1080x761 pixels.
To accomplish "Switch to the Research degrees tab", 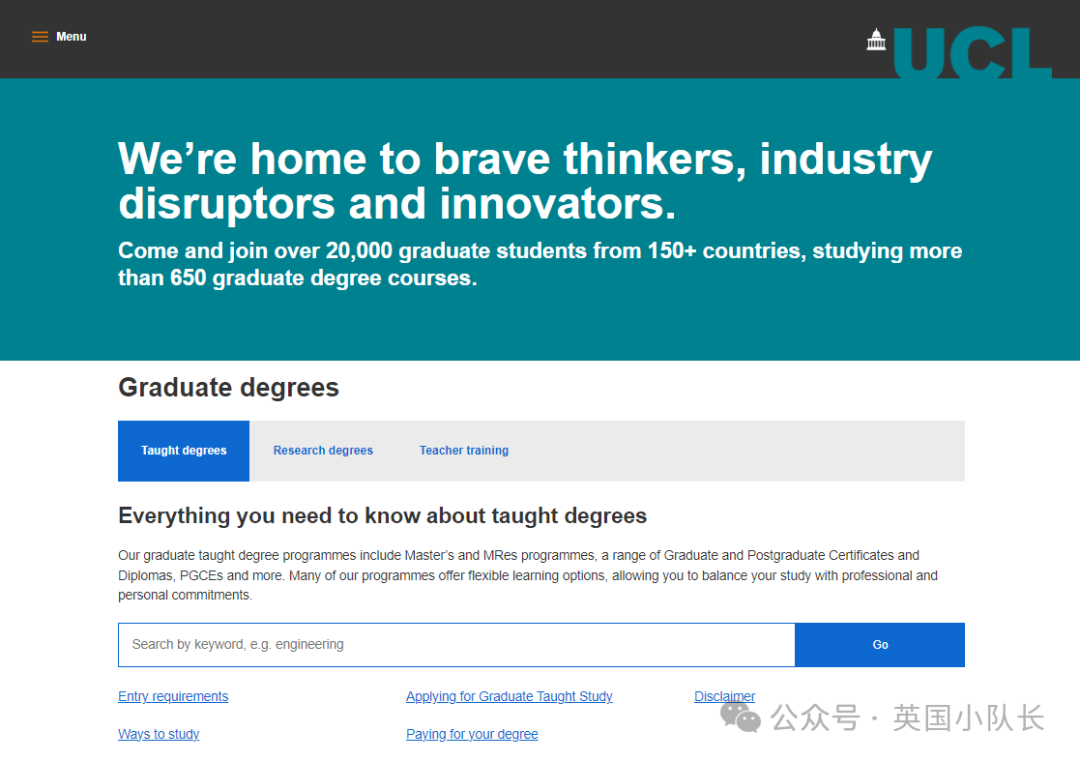I will (323, 450).
